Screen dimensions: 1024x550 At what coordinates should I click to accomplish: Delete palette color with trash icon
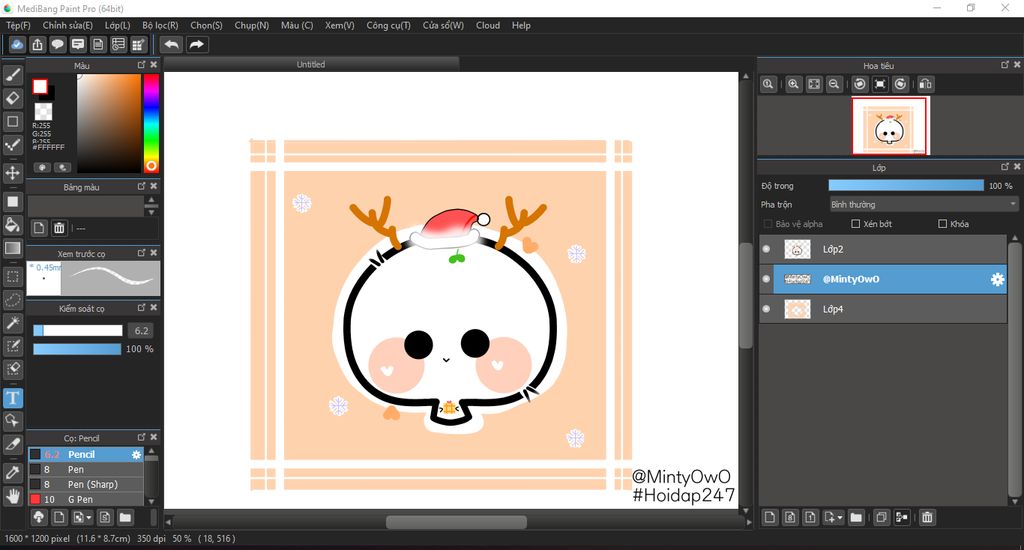59,228
